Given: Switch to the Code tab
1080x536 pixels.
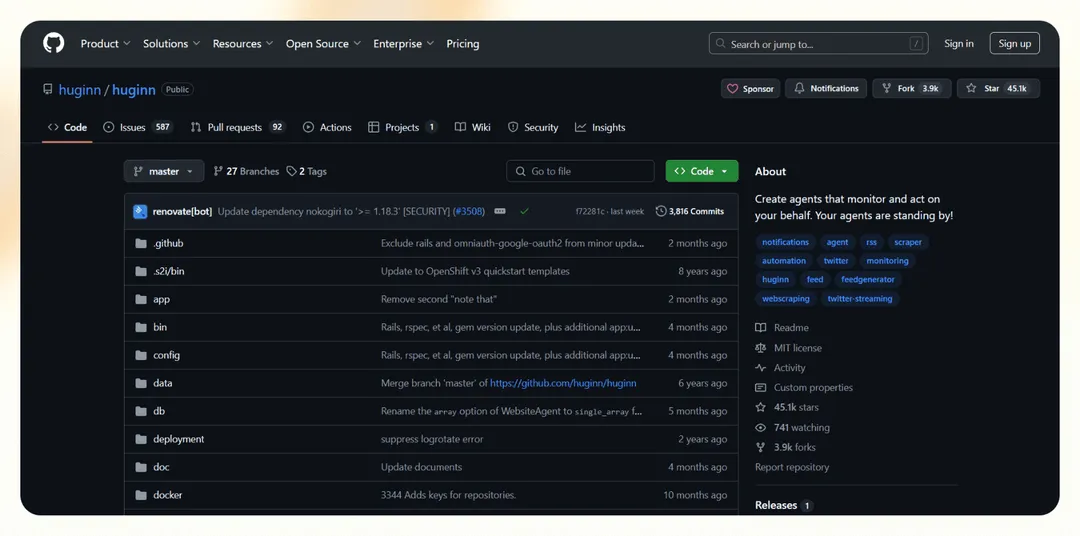Looking at the screenshot, I should 67,127.
